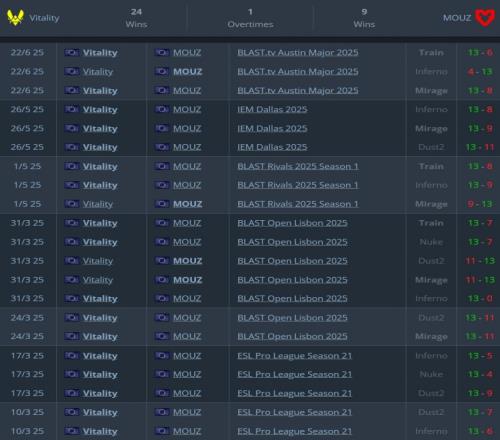Click MOUZ flag icon in 10/3 Inferno row
Image resolution: width=500 pixels, height=440 pixels.
tap(162, 431)
